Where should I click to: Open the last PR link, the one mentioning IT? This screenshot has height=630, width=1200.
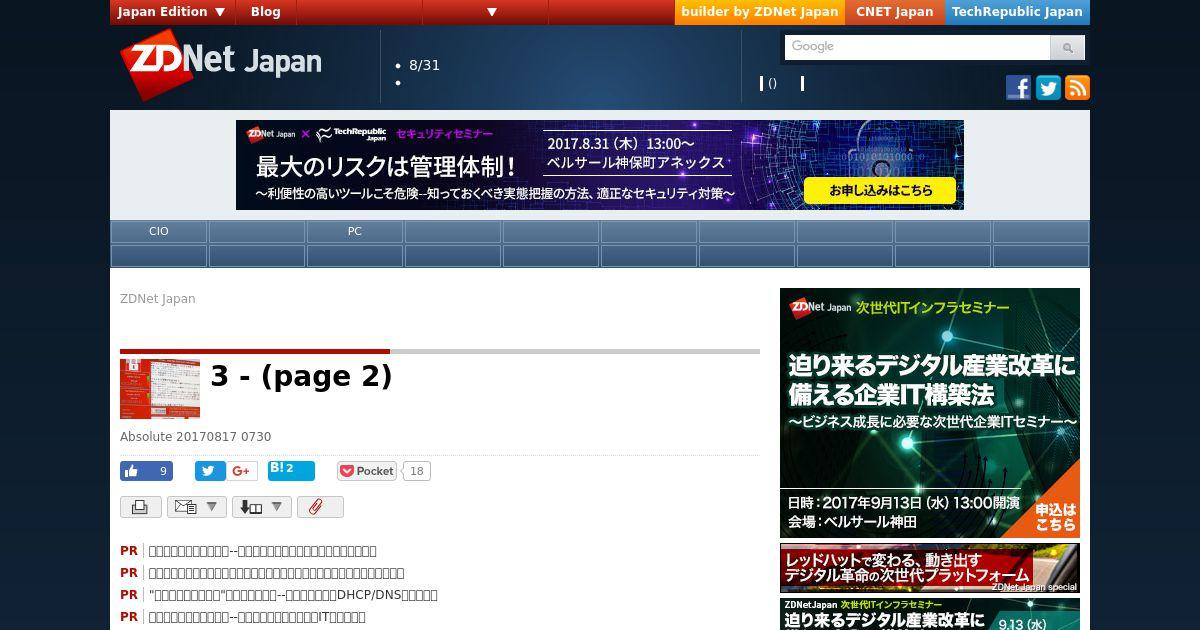[257, 617]
